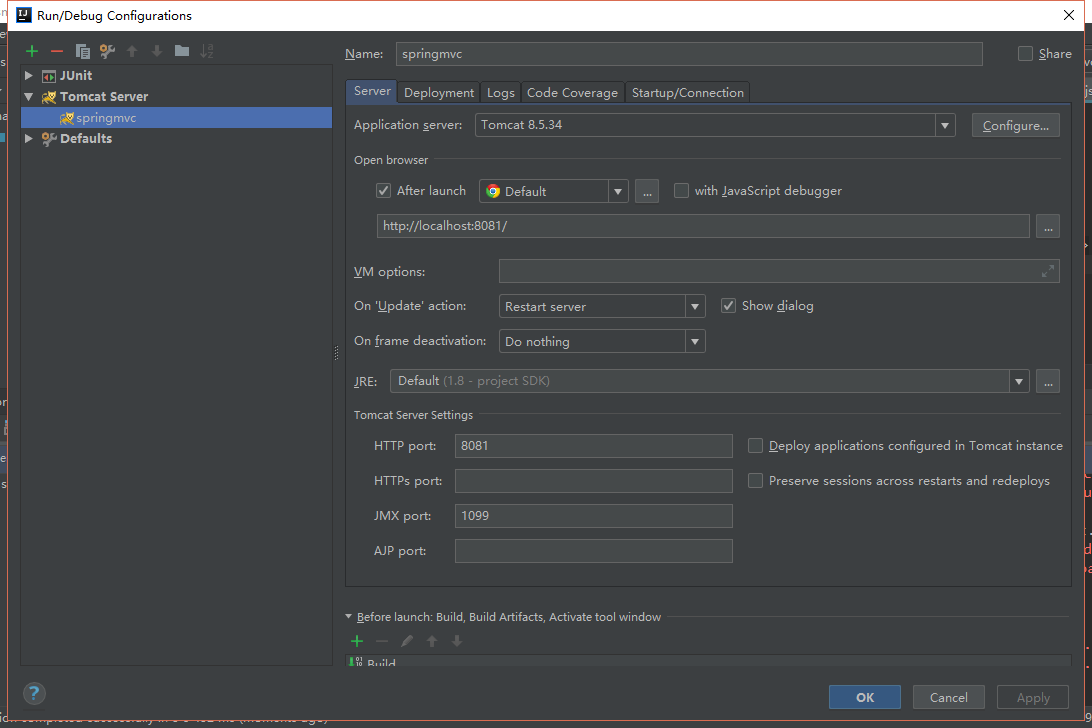Copy the selected configuration
Image resolution: width=1092 pixels, height=728 pixels.
82,51
